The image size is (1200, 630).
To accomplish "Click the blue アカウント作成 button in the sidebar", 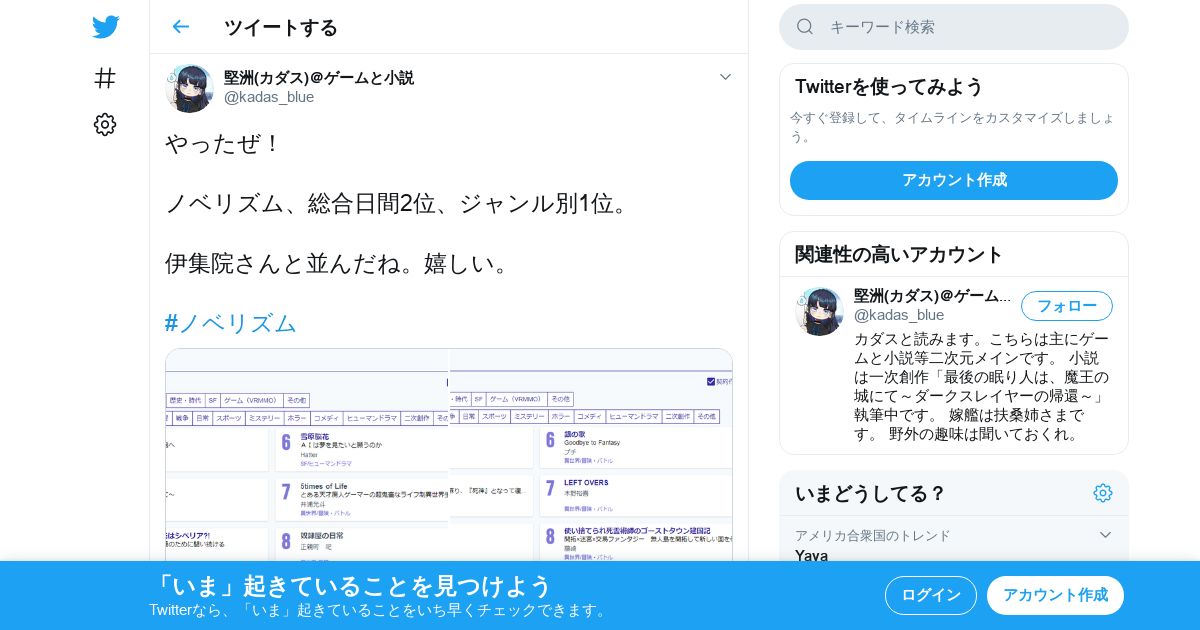I will coord(954,180).
